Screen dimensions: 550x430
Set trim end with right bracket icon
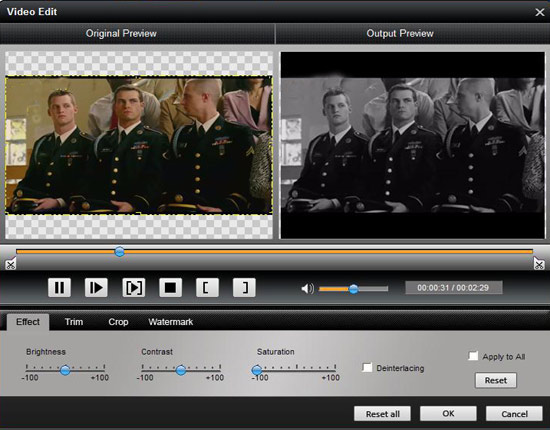click(244, 288)
